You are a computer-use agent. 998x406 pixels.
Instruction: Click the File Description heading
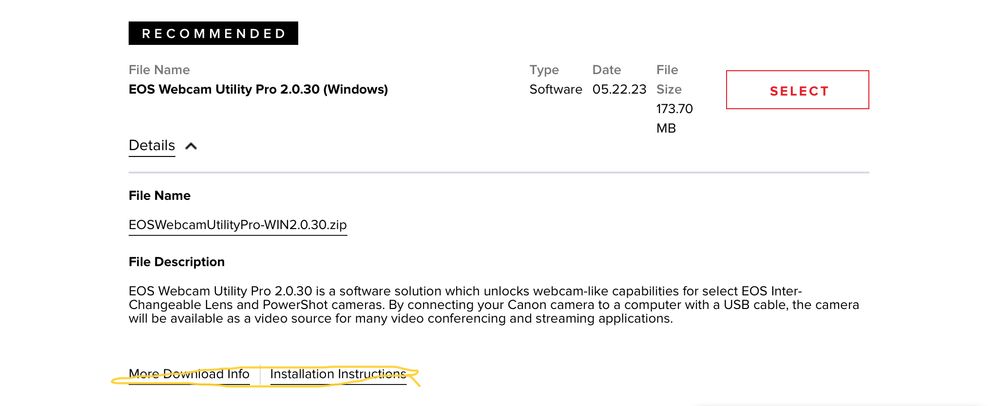[177, 262]
